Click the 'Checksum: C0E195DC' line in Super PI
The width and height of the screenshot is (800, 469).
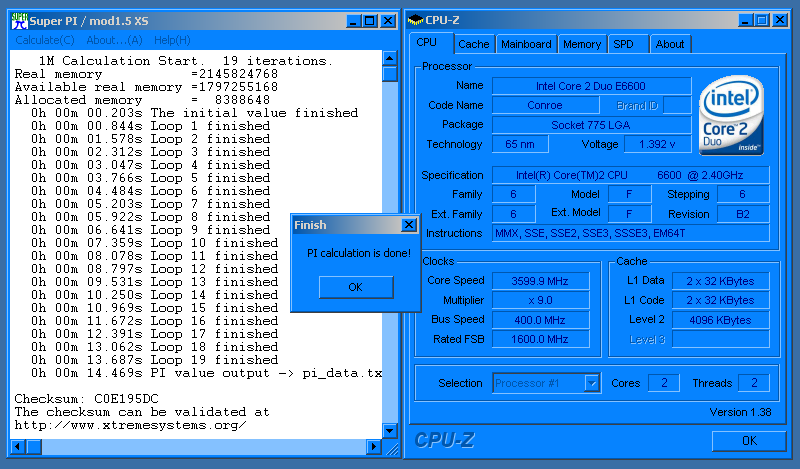86,399
